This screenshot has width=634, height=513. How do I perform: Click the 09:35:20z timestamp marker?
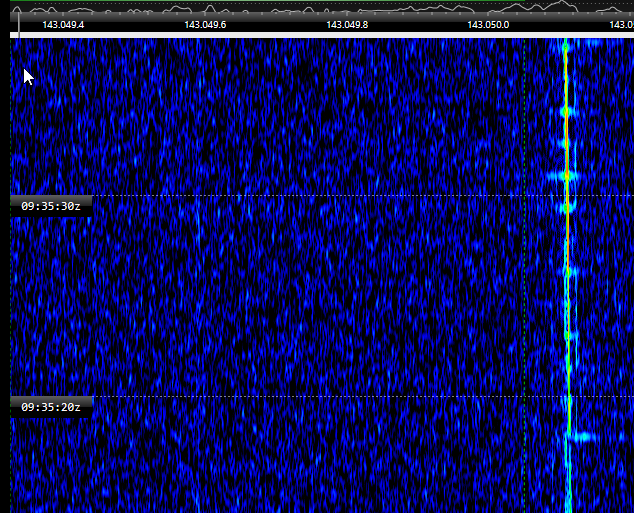(x=51, y=407)
